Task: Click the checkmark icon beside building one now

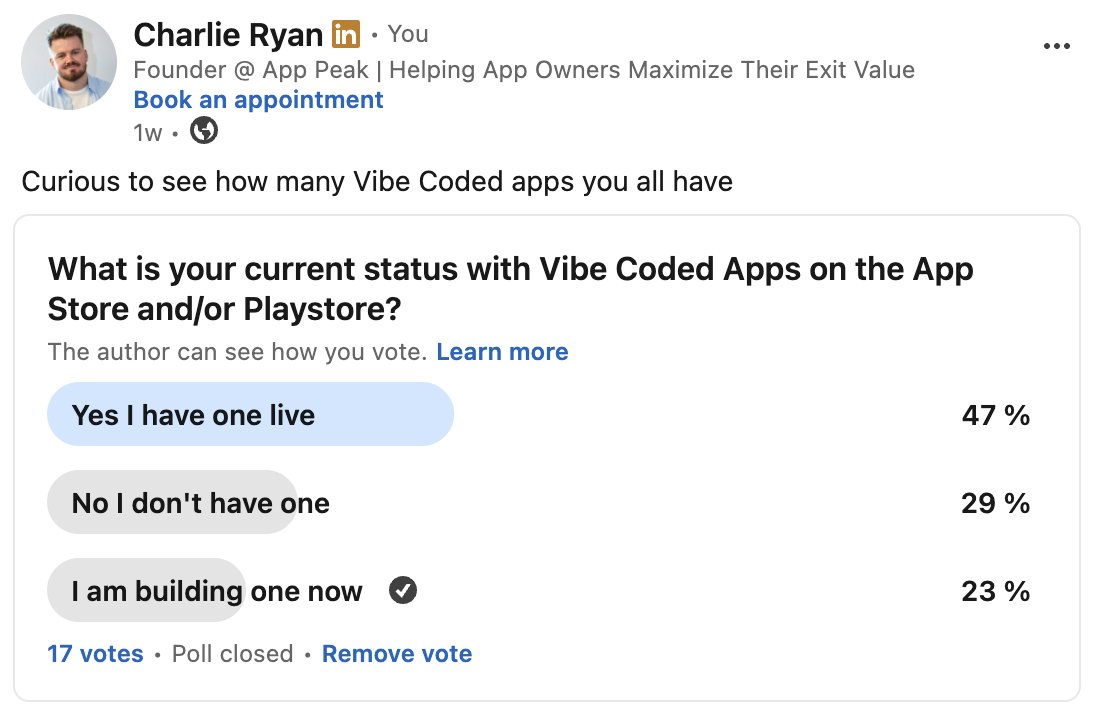Action: tap(403, 591)
